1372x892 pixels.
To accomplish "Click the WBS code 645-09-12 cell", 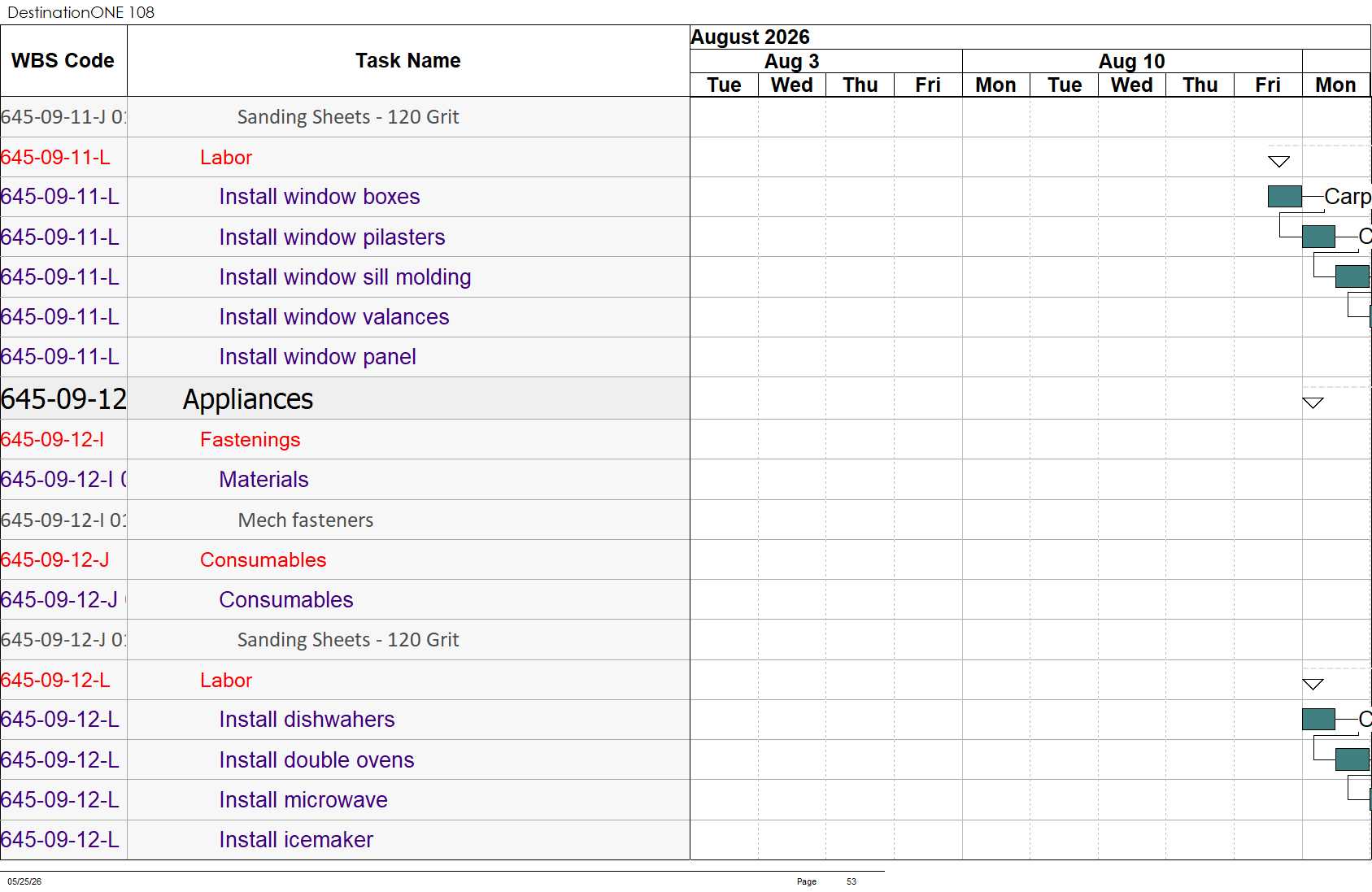I will [x=63, y=399].
